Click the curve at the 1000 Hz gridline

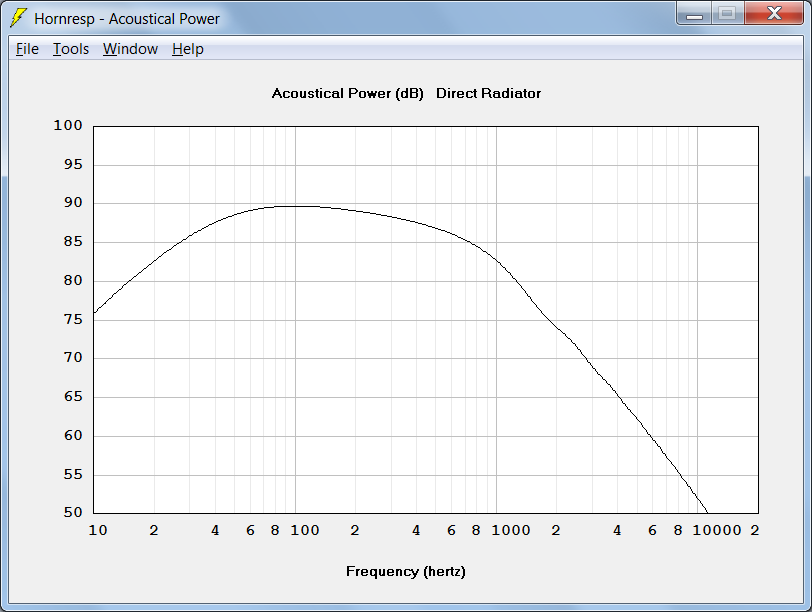(x=497, y=260)
